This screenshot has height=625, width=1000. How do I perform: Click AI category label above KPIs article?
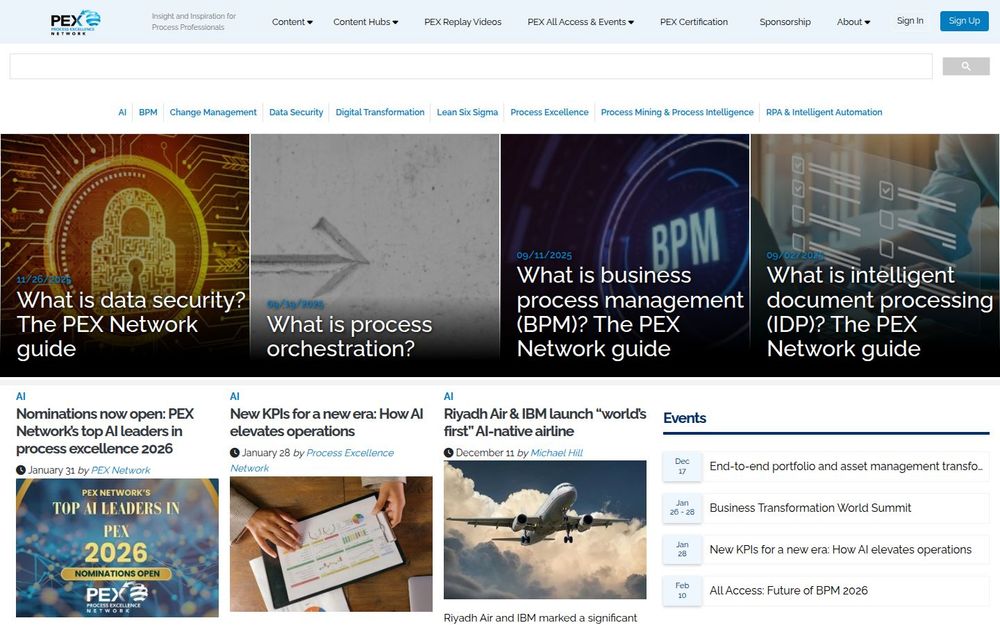pyautogui.click(x=234, y=396)
